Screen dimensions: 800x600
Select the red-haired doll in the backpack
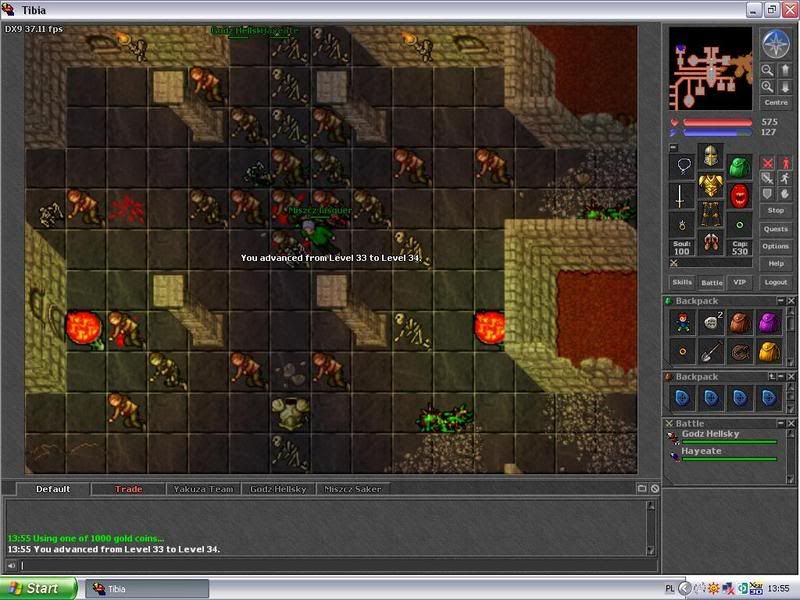pos(683,323)
